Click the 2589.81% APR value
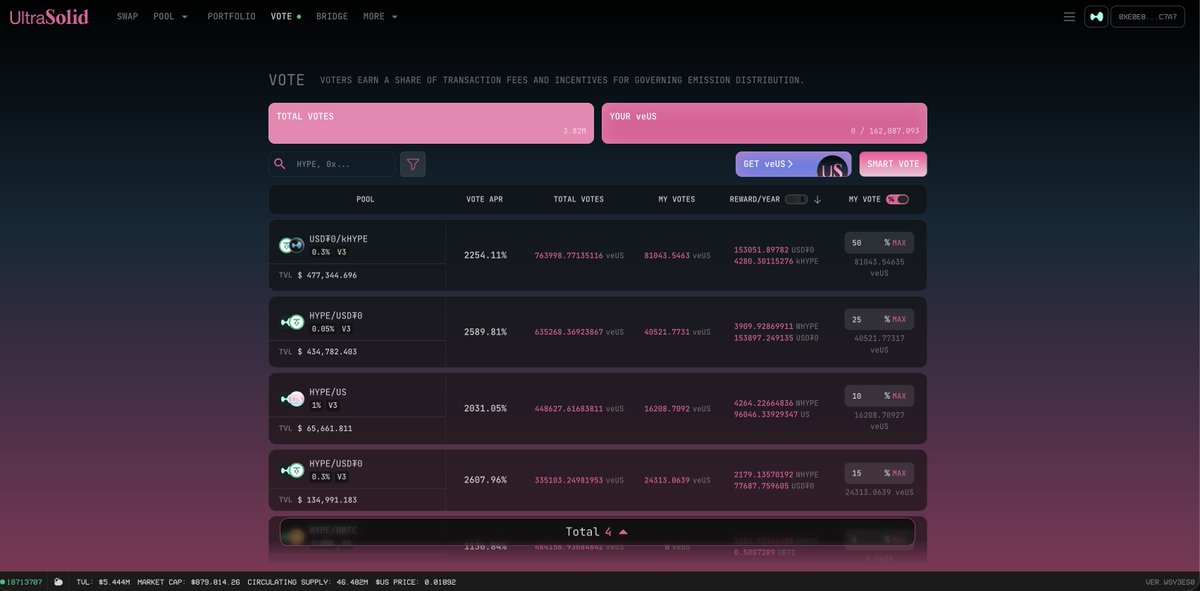Viewport: 1200px width, 591px height. (x=485, y=332)
